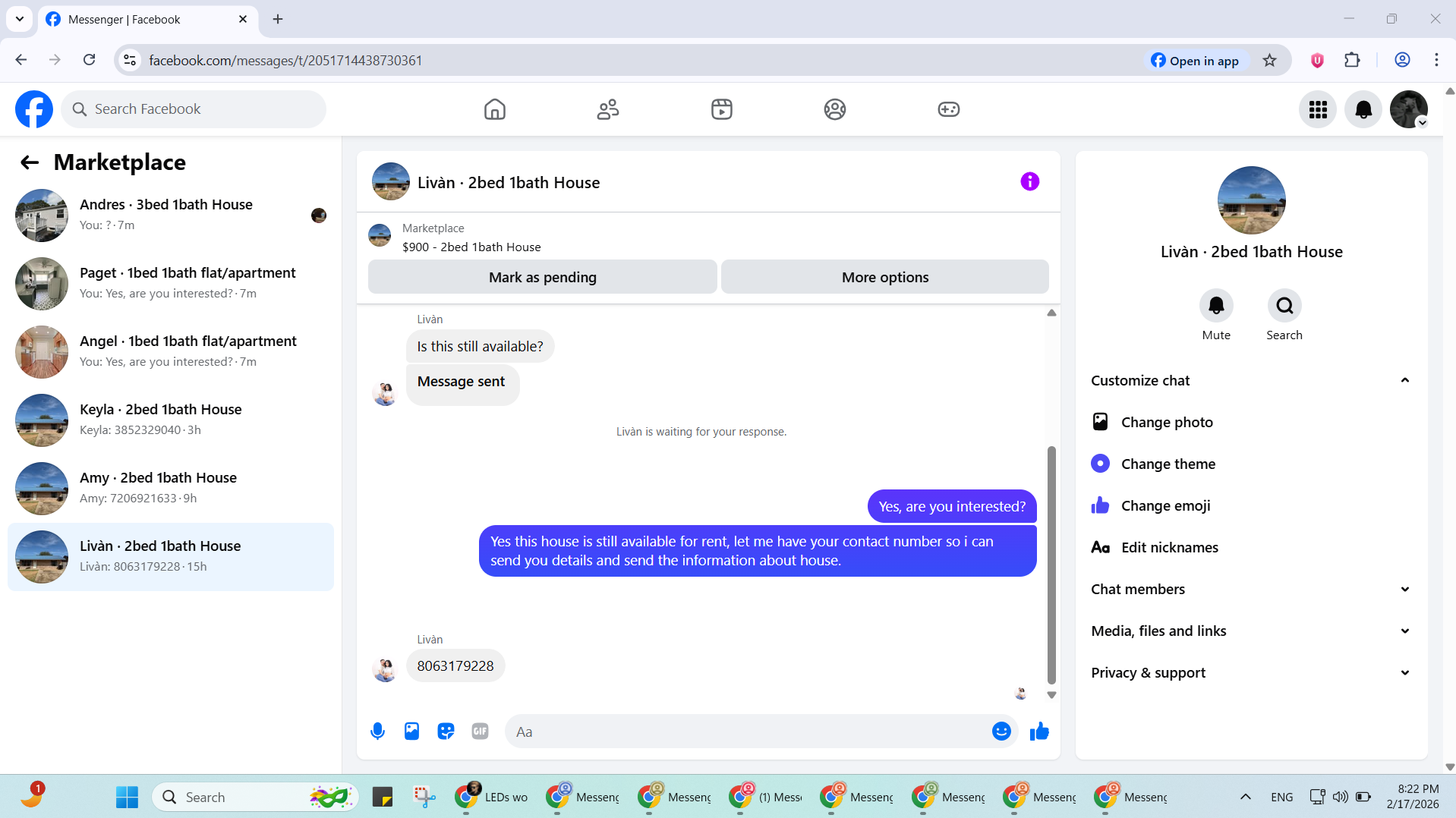Viewport: 1456px width, 818px height.
Task: View site information icon in address bar
Action: tap(130, 60)
